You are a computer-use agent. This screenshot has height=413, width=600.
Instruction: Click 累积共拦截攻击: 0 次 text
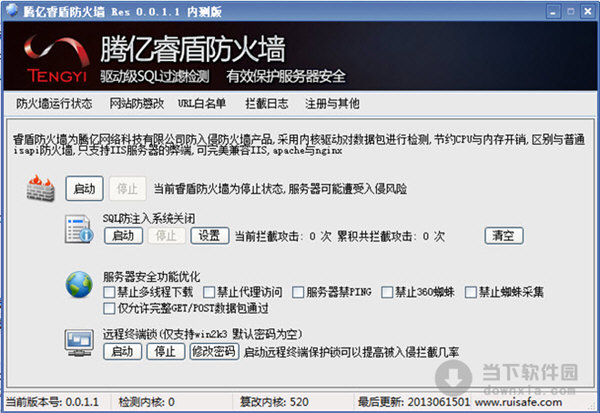[x=391, y=236]
